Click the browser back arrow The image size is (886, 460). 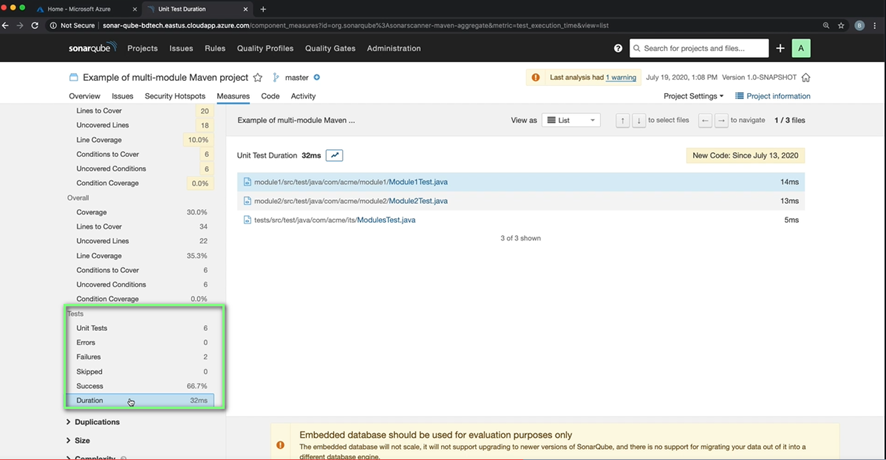(x=6, y=25)
